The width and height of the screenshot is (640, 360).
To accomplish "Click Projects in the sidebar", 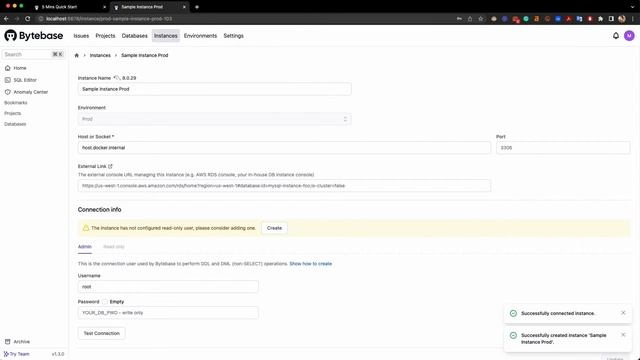I will pos(12,113).
